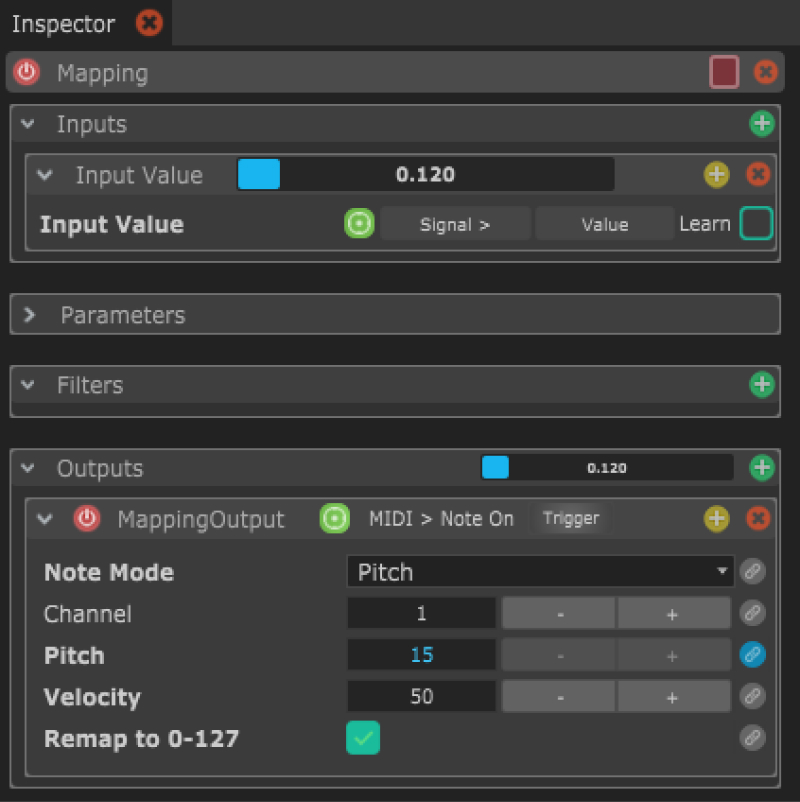Increase Velocity with the plus button
Viewport: 800px width, 802px height.
point(672,697)
